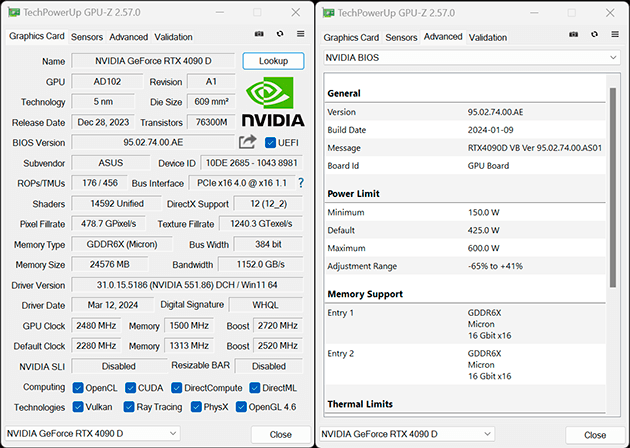Image resolution: width=630 pixels, height=448 pixels.
Task: Switch to Sensors tab in left window
Action: (87, 37)
